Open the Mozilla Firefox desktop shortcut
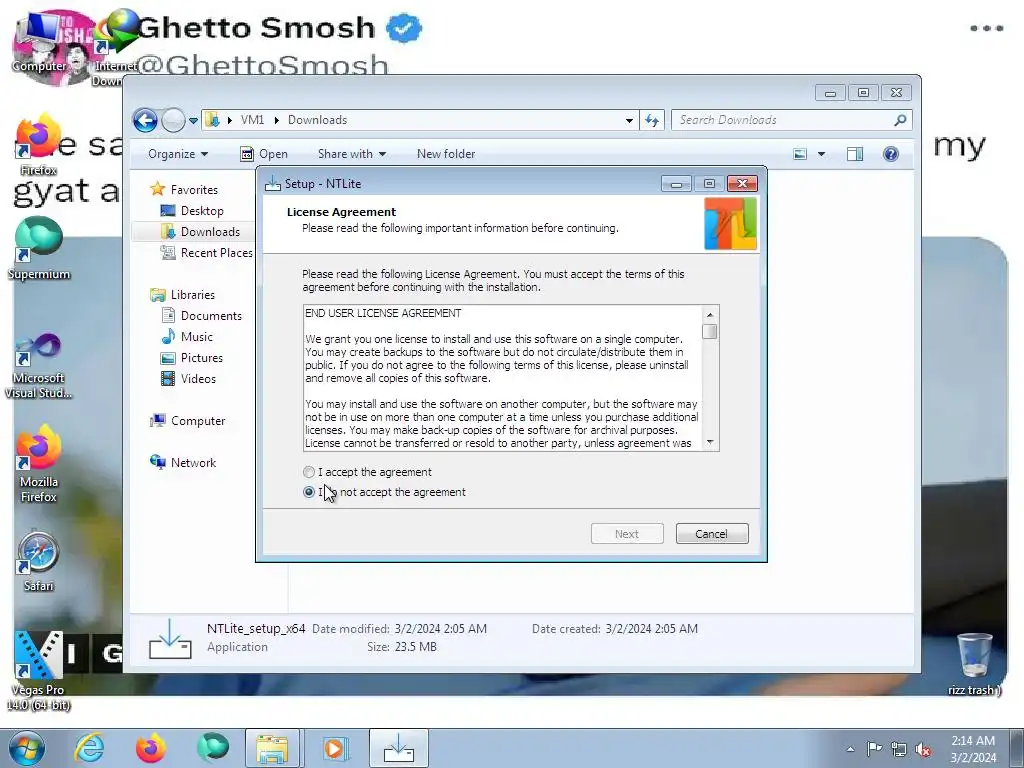This screenshot has width=1024, height=768. click(x=39, y=464)
